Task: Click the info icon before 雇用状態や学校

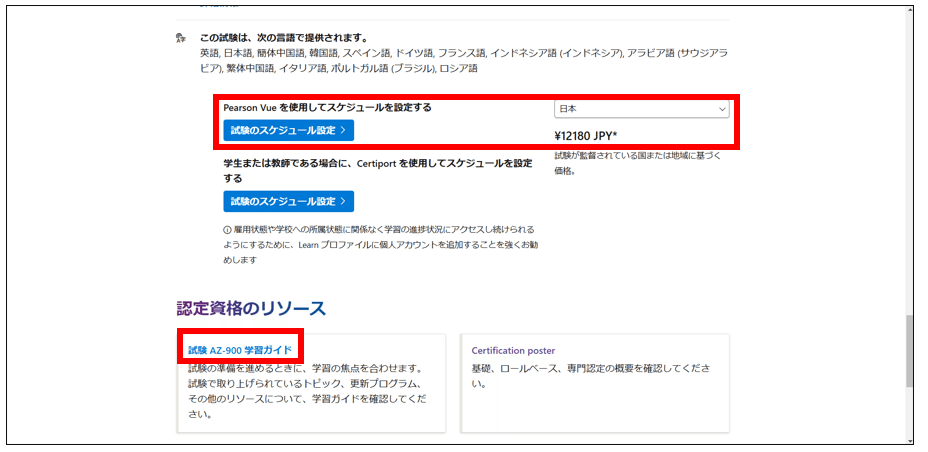Action: (227, 229)
